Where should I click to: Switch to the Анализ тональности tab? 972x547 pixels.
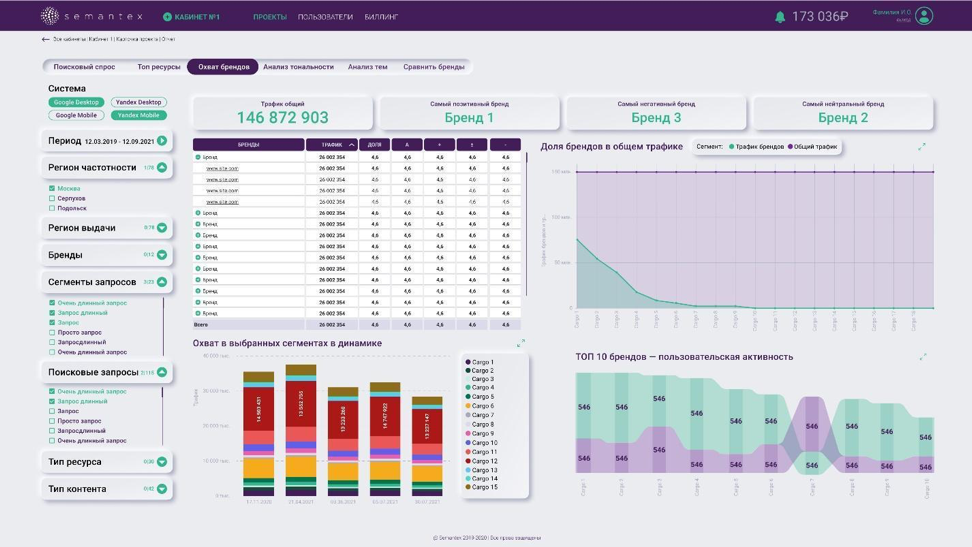click(x=298, y=67)
